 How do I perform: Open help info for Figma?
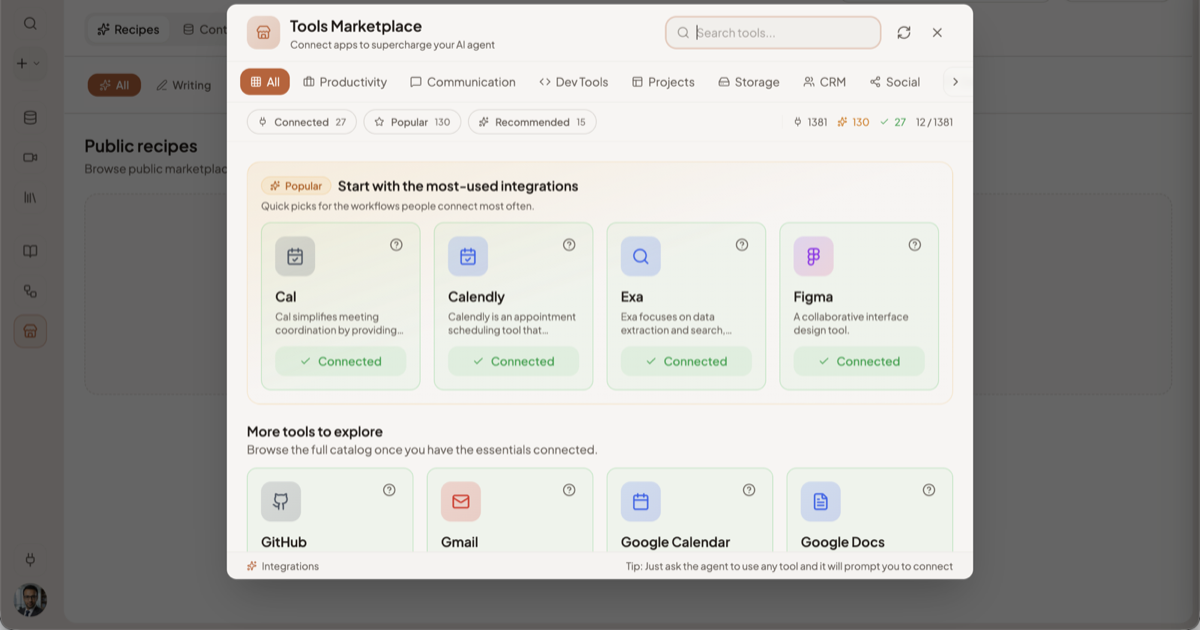click(915, 245)
